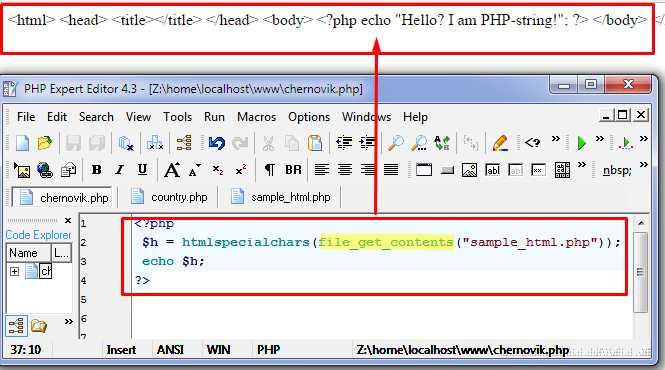This screenshot has height=370, width=665.
Task: Show code structure view icon at panel bottom
Action: [17, 326]
